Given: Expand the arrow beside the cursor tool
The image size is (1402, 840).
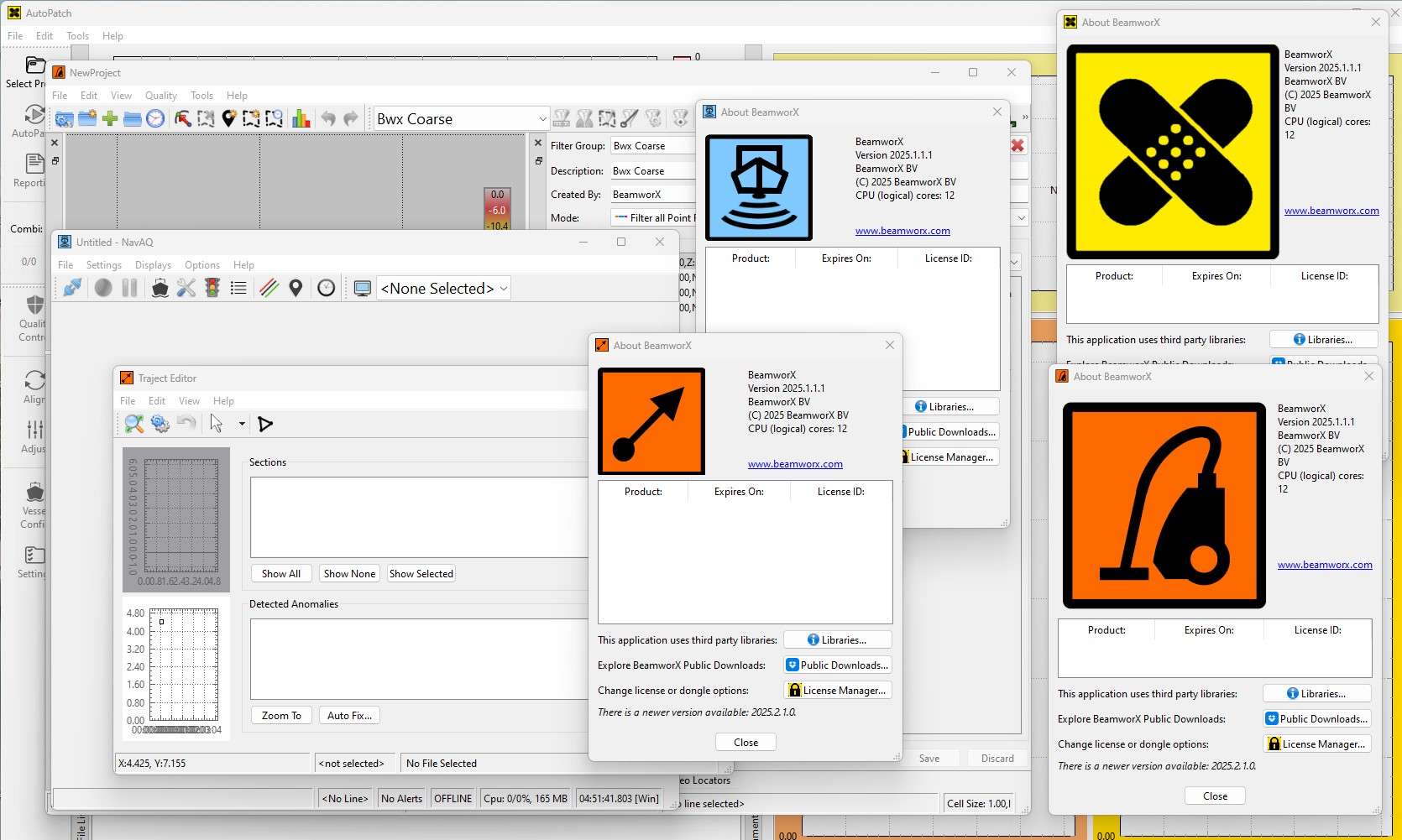Looking at the screenshot, I should tap(242, 424).
